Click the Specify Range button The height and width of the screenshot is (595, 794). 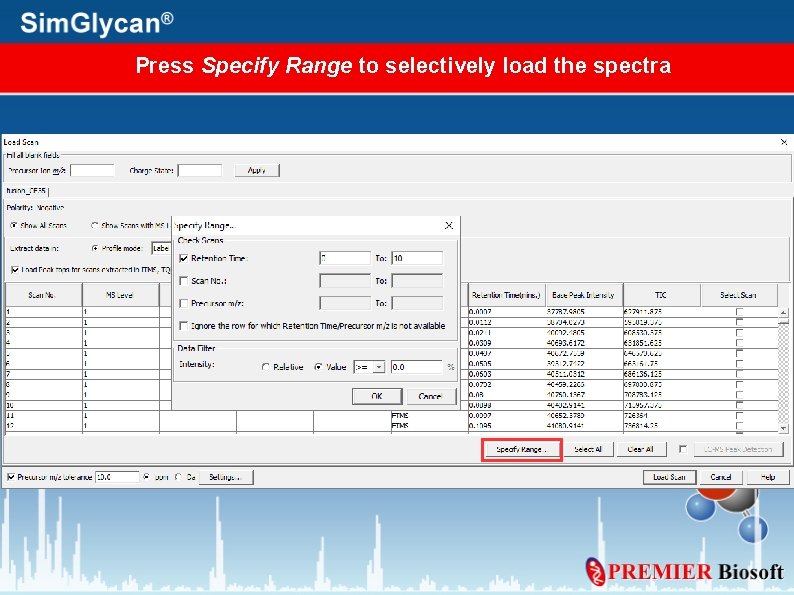[522, 449]
